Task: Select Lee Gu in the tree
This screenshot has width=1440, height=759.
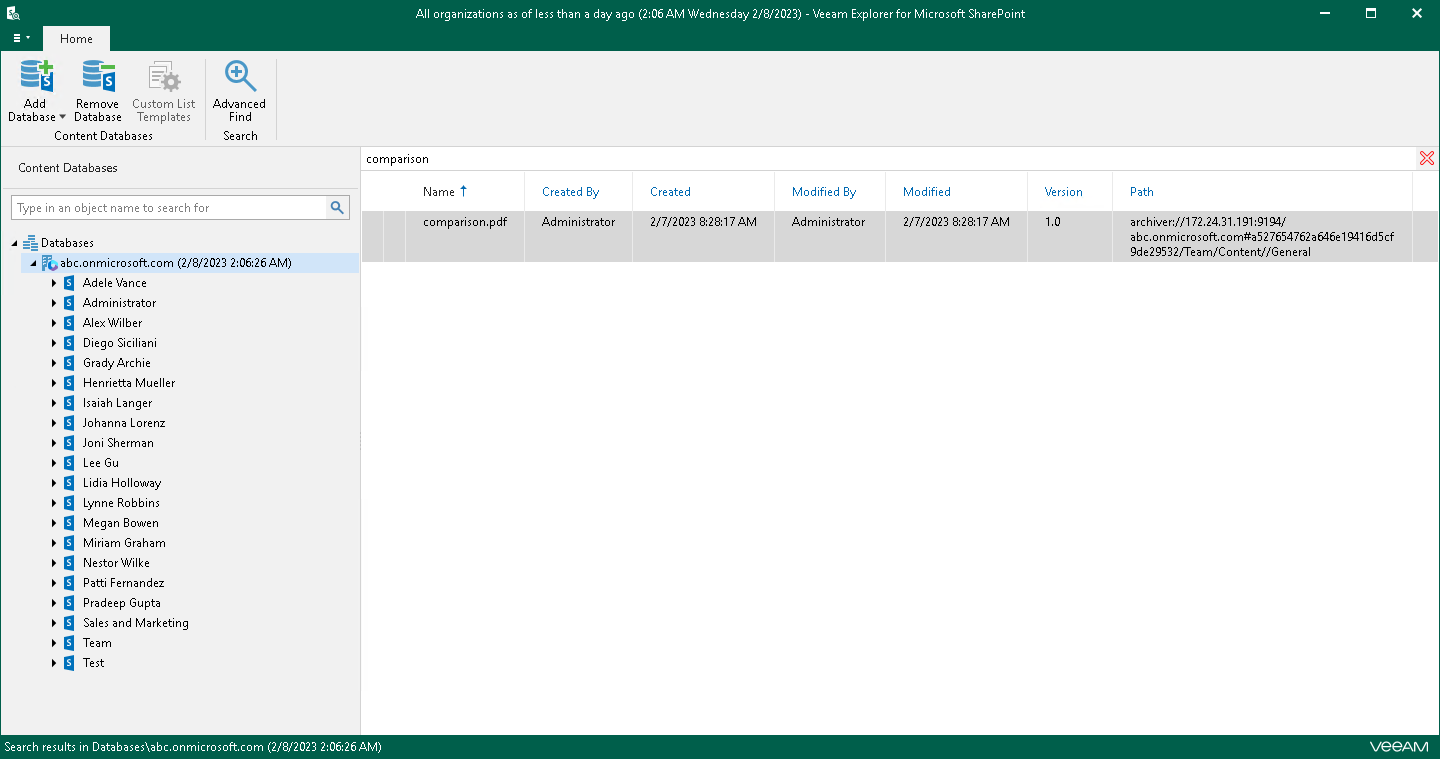Action: click(101, 463)
